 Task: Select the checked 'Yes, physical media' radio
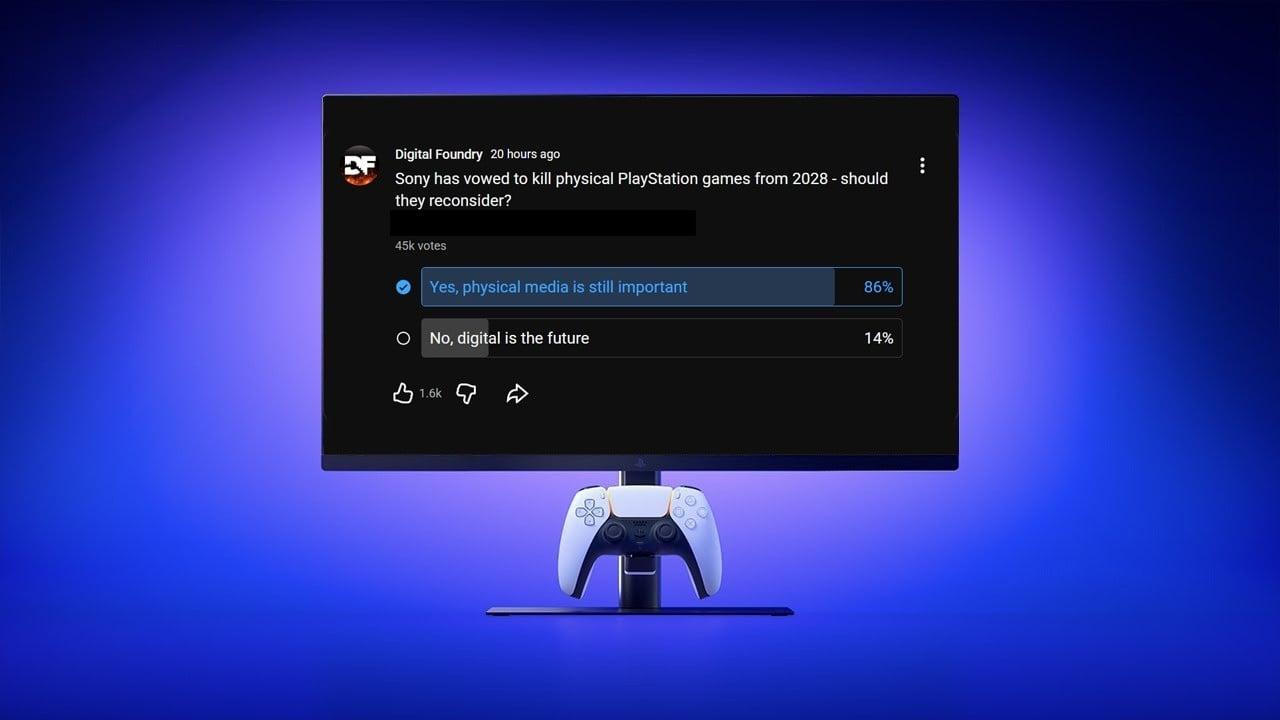coord(403,287)
